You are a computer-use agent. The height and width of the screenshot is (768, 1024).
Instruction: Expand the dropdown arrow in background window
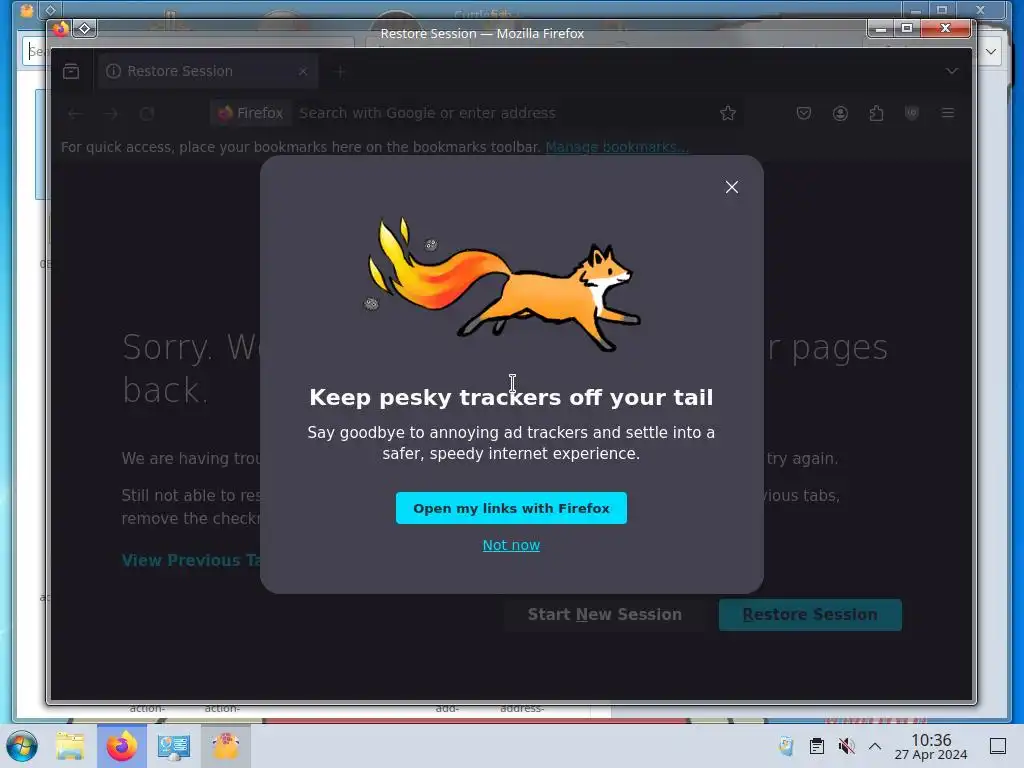pyautogui.click(x=991, y=52)
